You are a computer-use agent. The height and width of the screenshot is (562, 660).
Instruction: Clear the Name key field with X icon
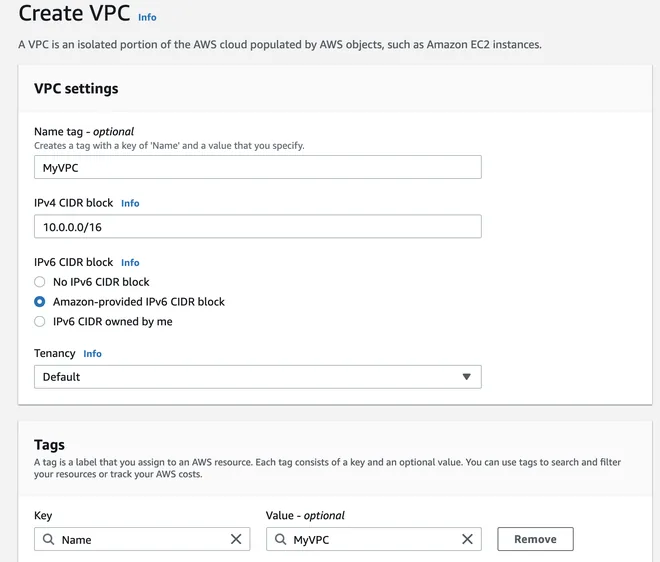[x=236, y=539]
